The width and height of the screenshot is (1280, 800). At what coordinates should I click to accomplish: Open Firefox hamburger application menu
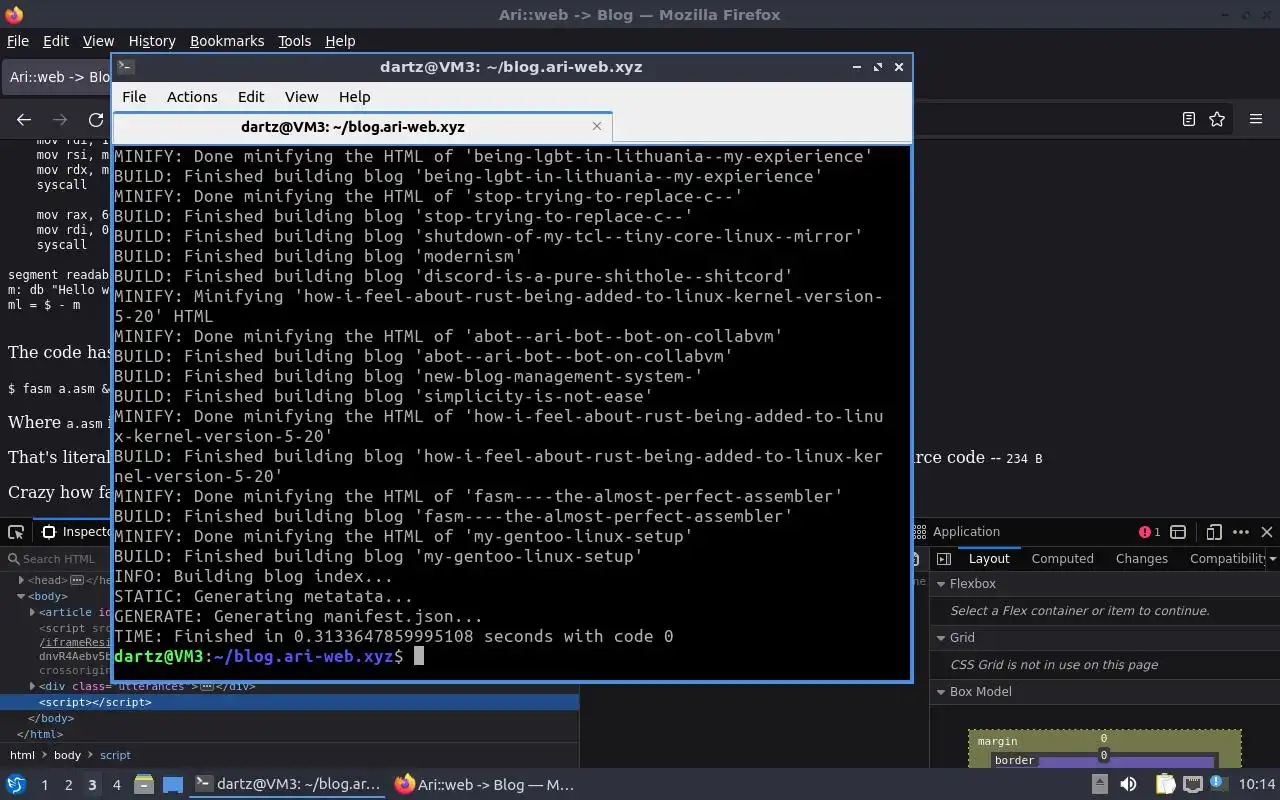point(1256,119)
